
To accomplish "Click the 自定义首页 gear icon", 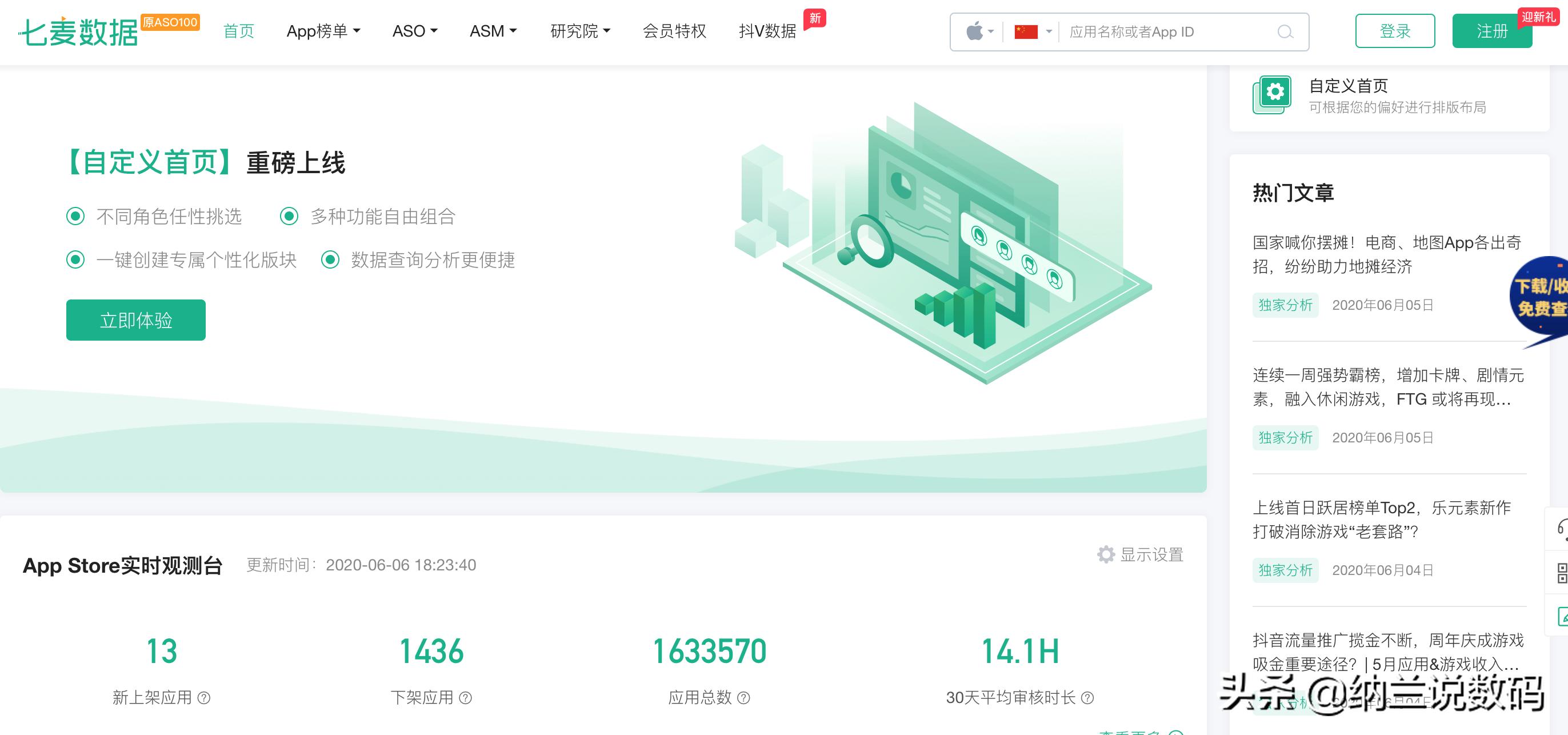I will (x=1273, y=94).
